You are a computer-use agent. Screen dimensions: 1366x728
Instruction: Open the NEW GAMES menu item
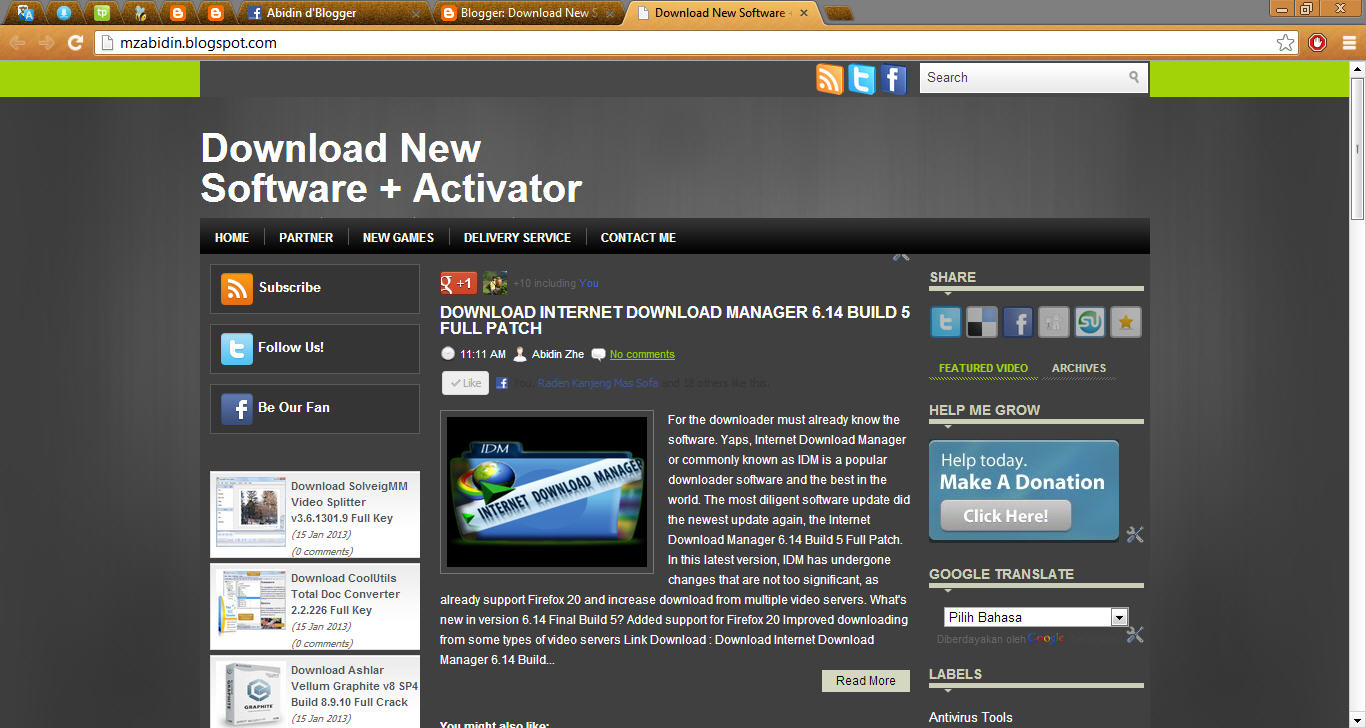pyautogui.click(x=398, y=237)
